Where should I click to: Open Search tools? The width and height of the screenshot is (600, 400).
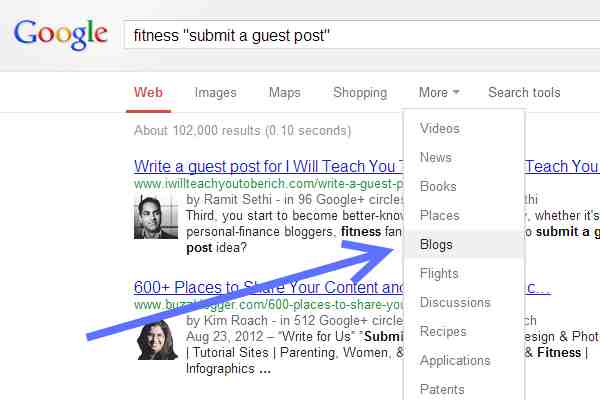coord(524,92)
